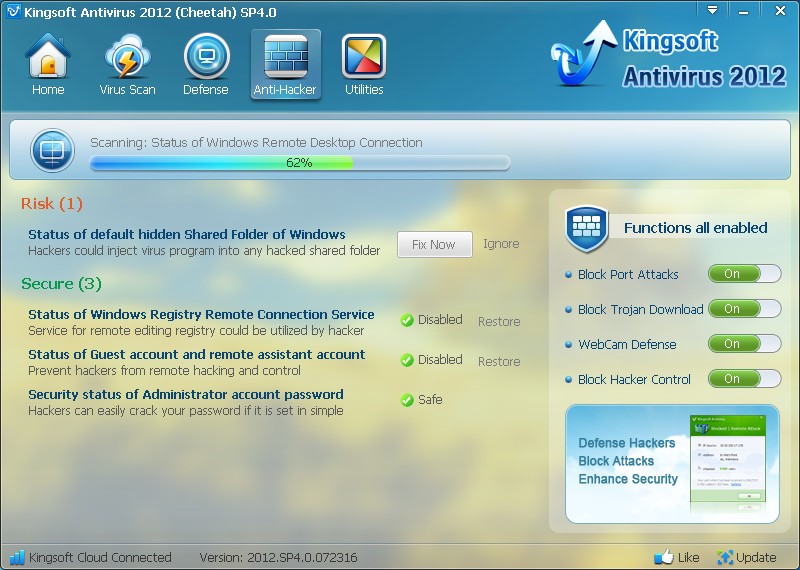Click the version 2012.SP4.0.072316 text

point(278,557)
